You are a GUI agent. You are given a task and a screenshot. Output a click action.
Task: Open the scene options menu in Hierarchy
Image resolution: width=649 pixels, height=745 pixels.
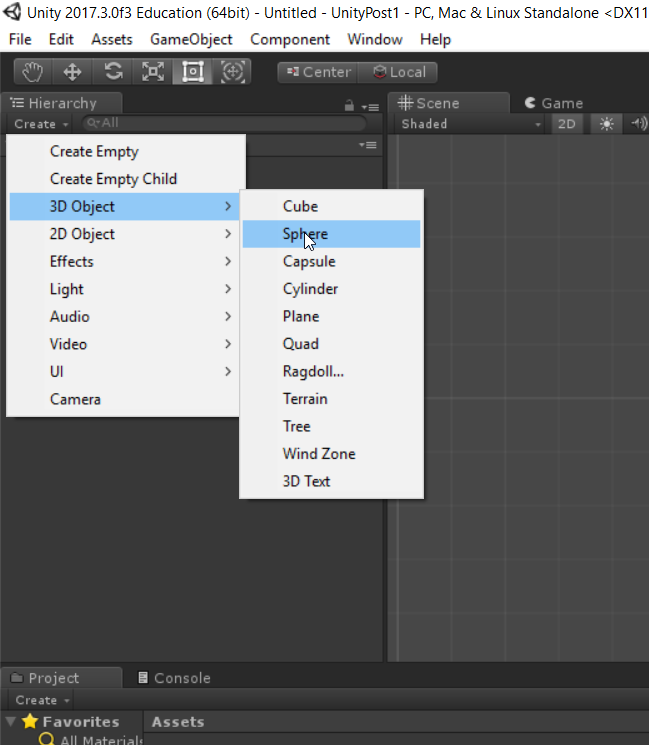point(368,145)
